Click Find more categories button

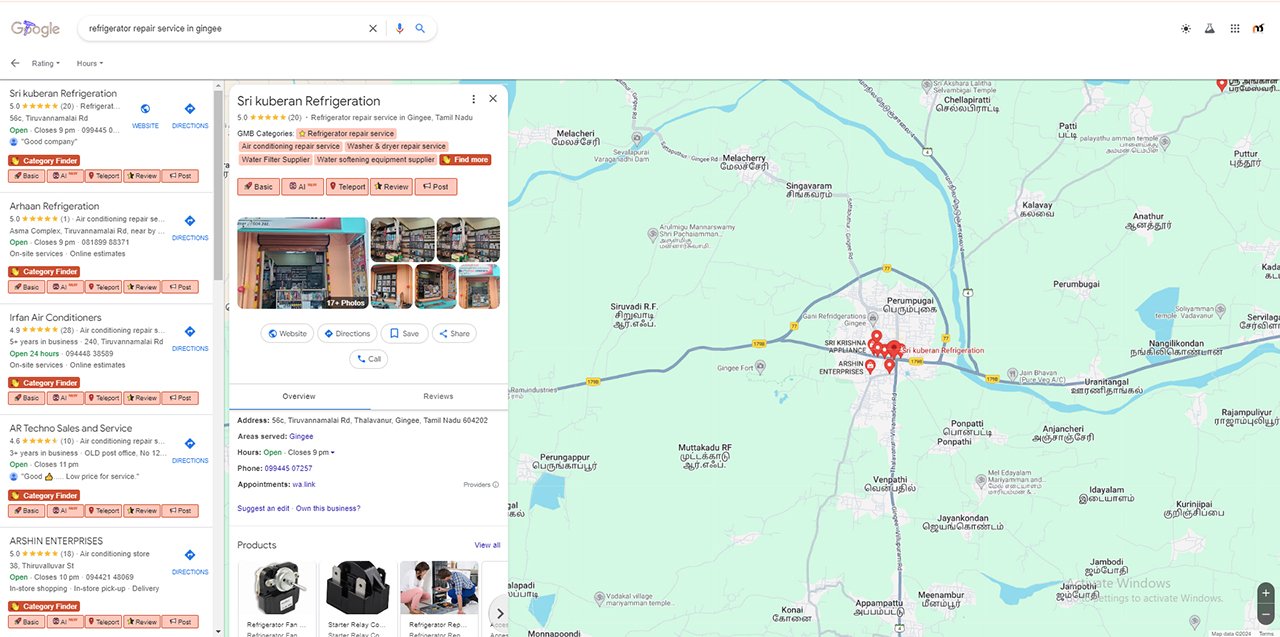tap(465, 159)
